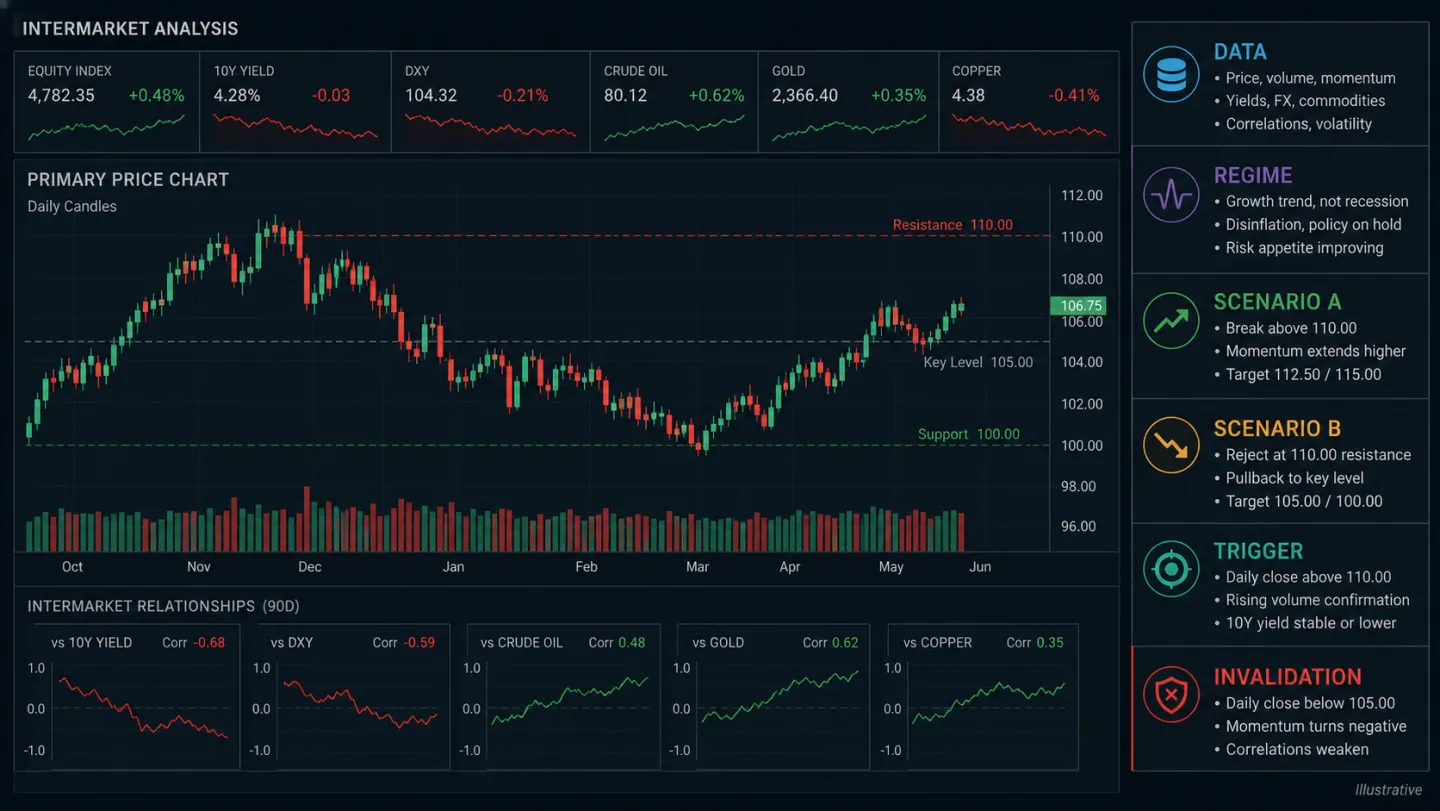Viewport: 1440px width, 811px height.
Task: Click the Disinflation, policy on hold line
Action: [x=1313, y=224]
